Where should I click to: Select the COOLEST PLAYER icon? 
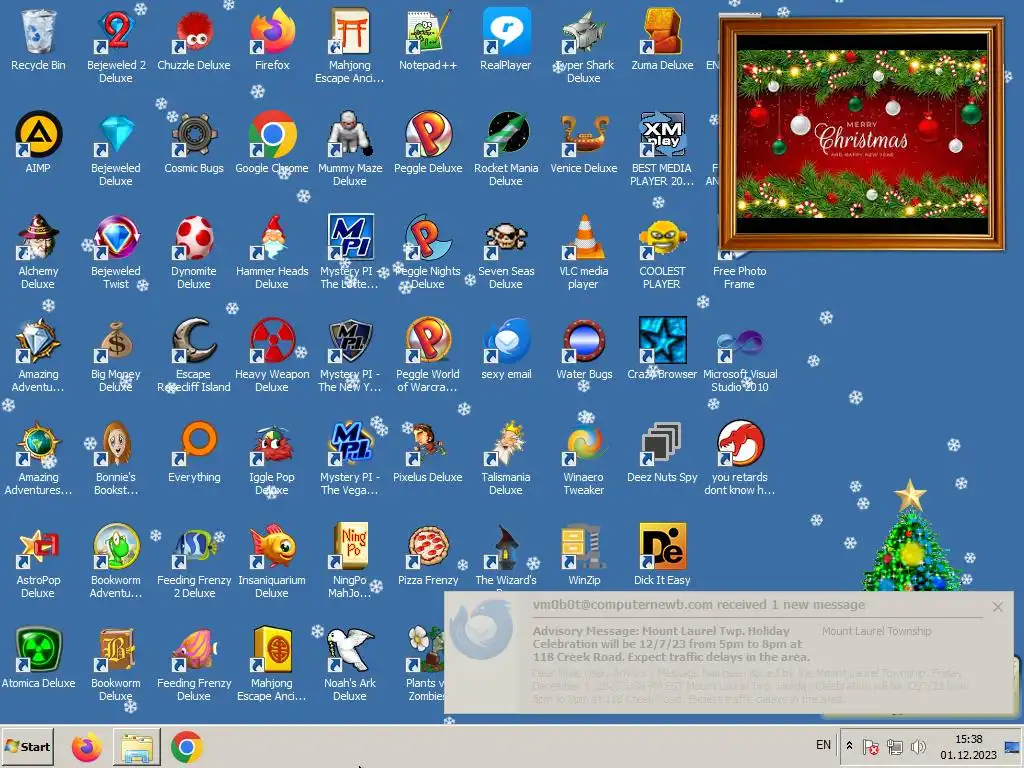click(662, 237)
